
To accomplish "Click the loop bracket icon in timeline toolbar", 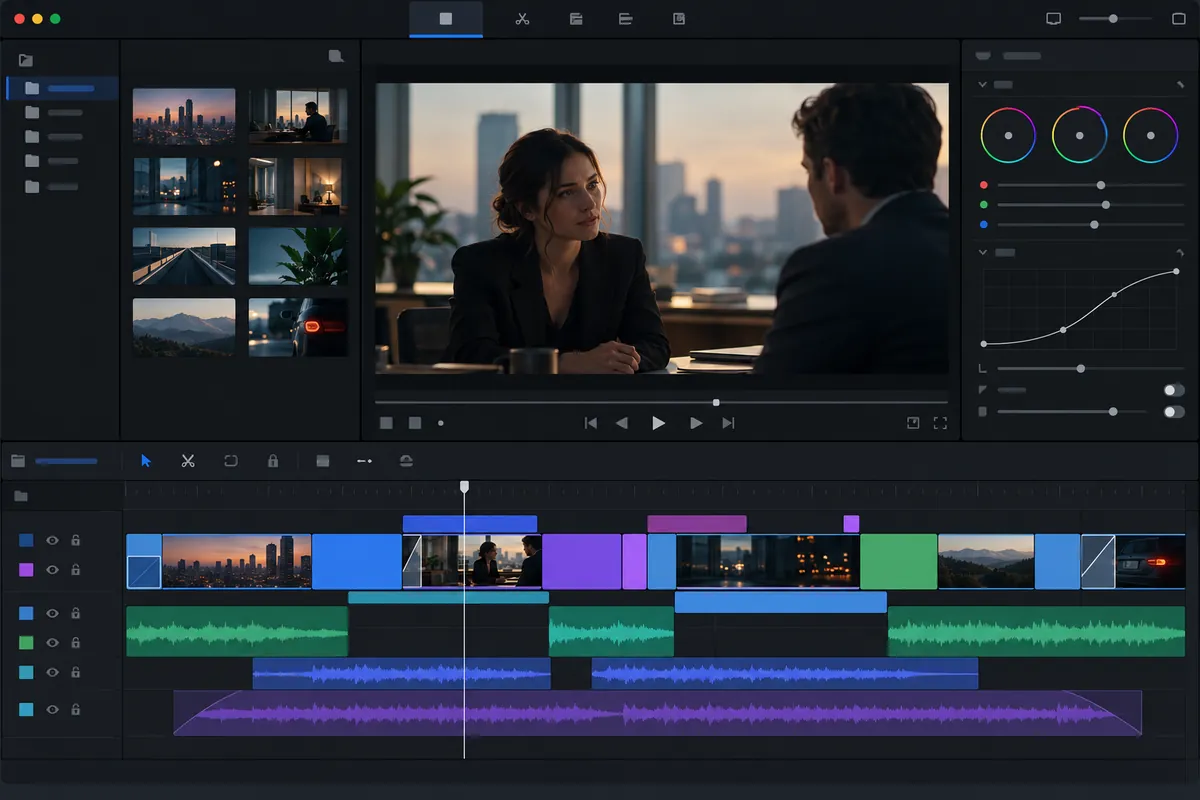I will (x=231, y=461).
